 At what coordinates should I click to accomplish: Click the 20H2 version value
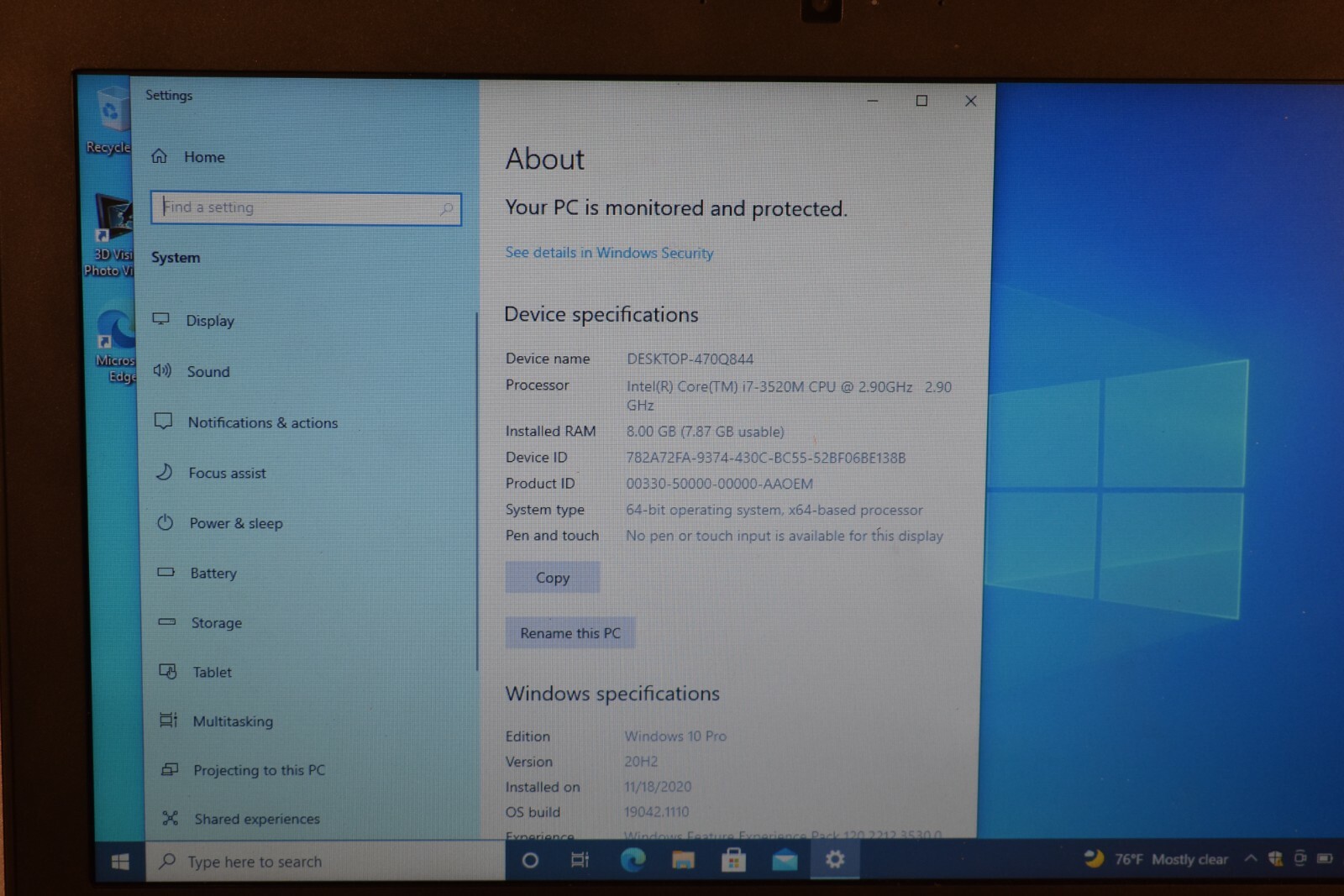click(x=641, y=762)
